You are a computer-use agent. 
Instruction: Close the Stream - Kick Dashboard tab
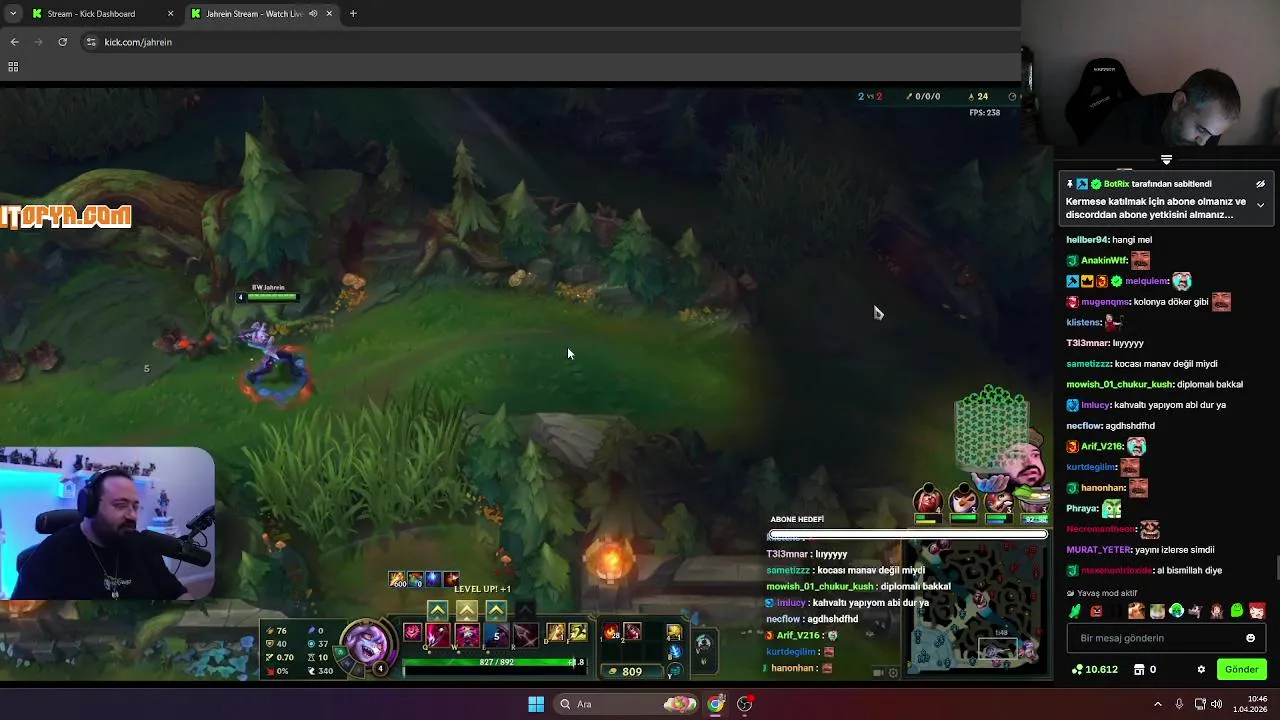tap(171, 14)
